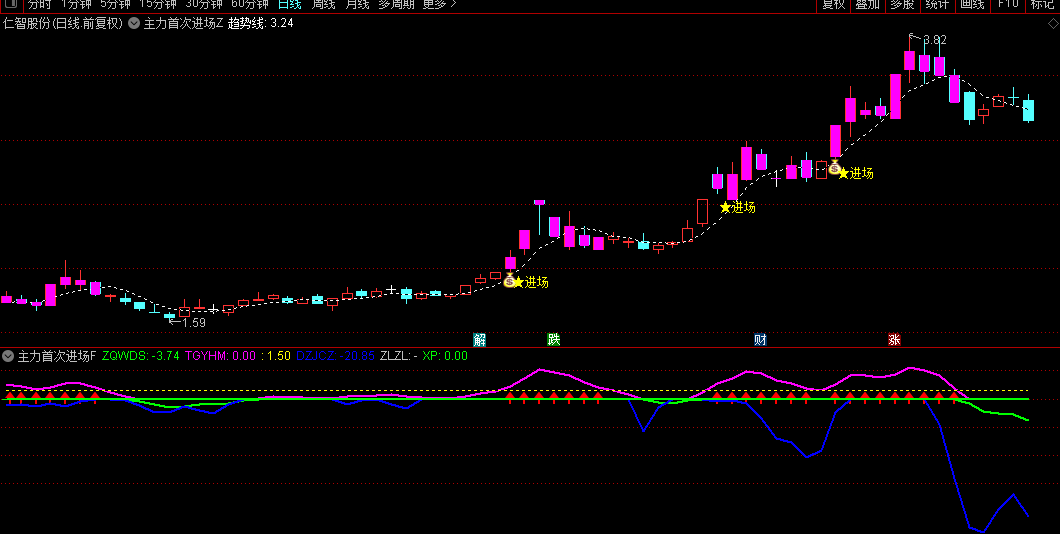Click the 叠加 overlay button
Screen dimensions: 1060x534
tap(867, 4)
